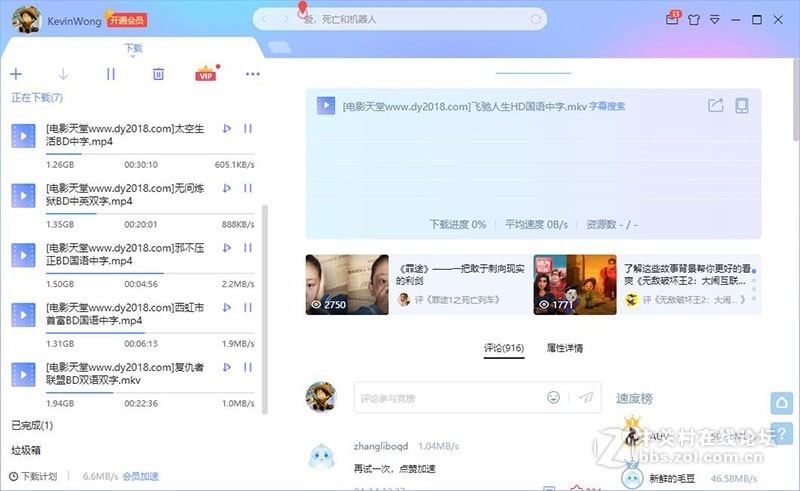Select the 无间炼狱 video file icon
This screenshot has height=491, width=800.
pos(23,195)
